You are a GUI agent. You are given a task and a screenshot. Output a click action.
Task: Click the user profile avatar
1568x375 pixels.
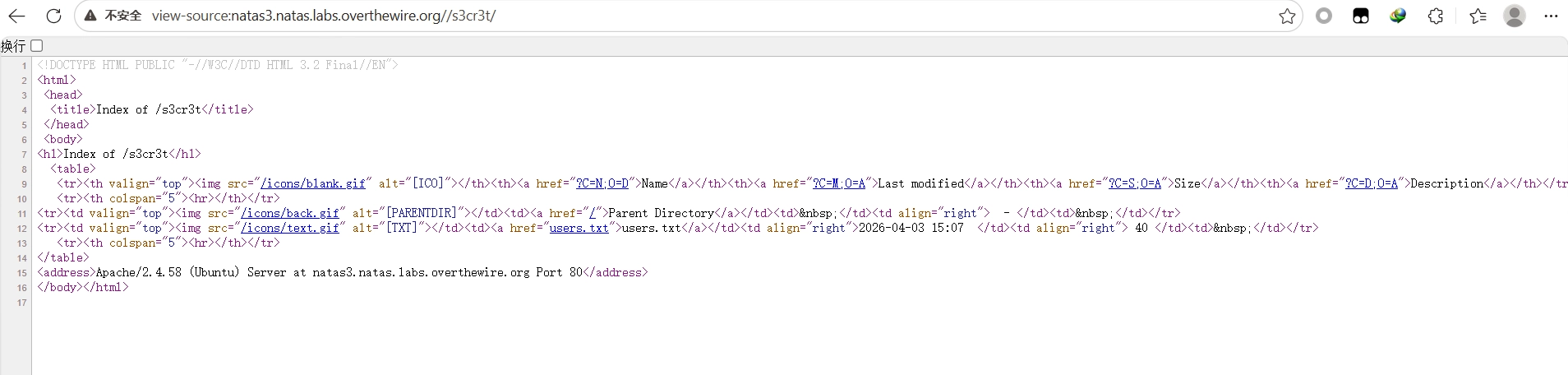[1515, 16]
